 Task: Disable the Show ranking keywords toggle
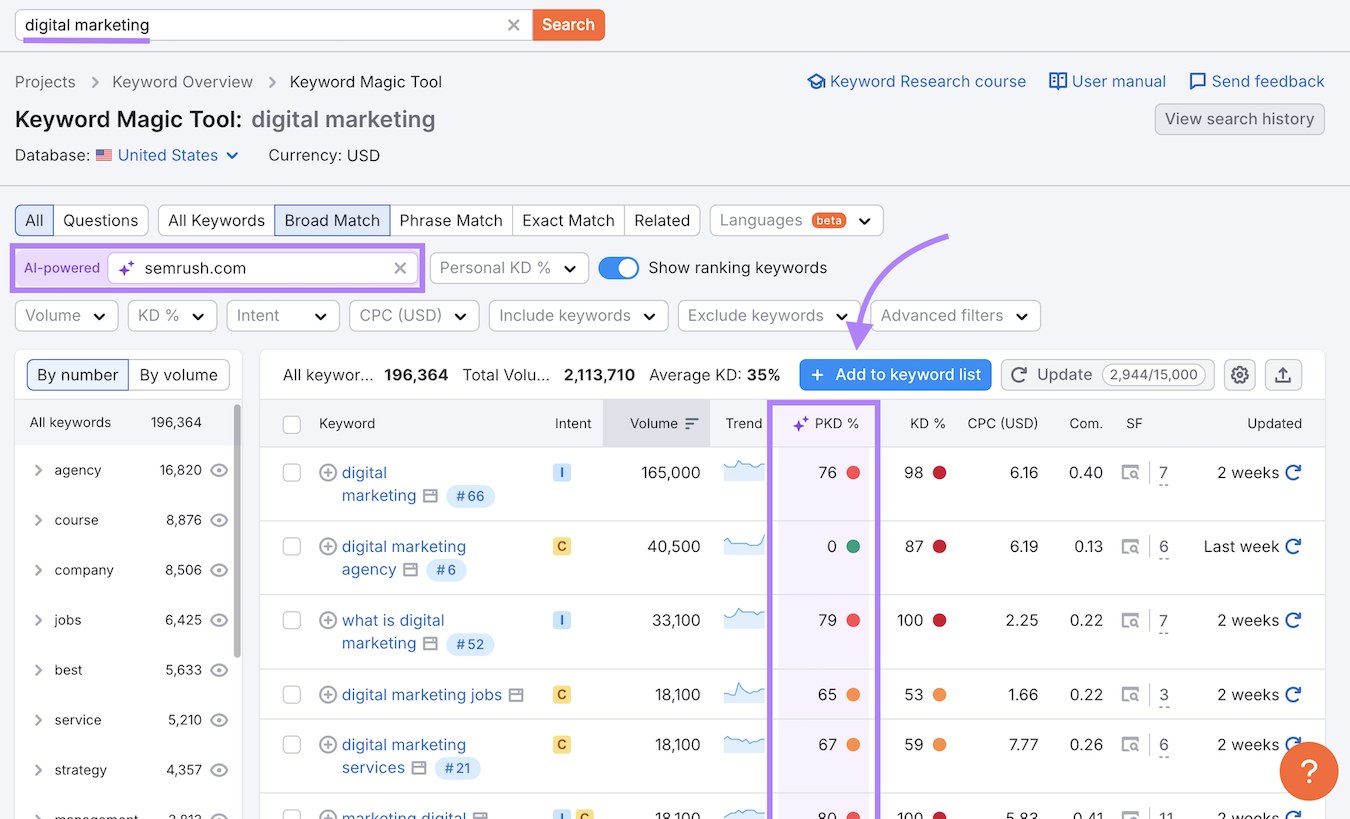[x=619, y=267]
